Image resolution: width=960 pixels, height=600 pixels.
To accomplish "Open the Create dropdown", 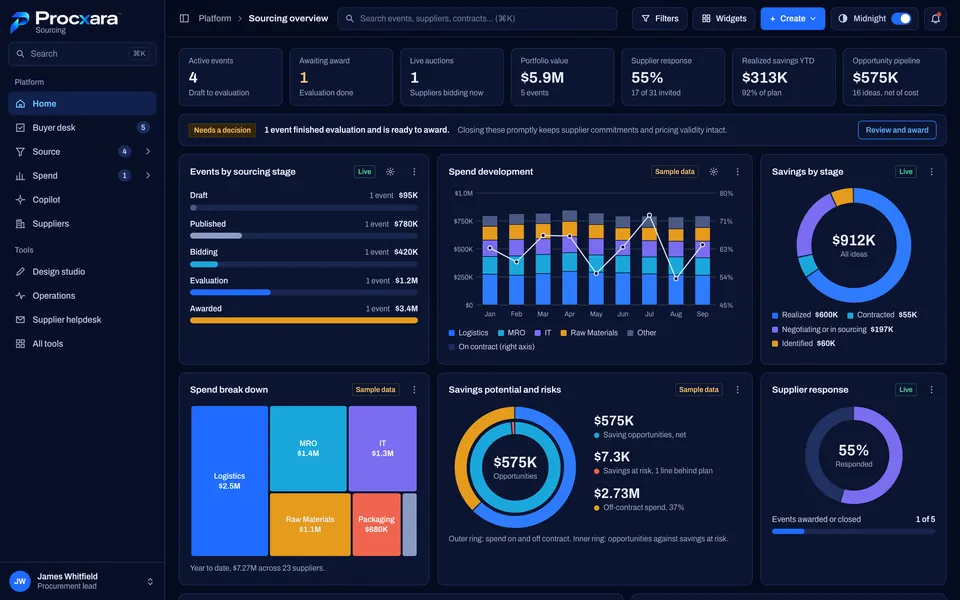I will [792, 18].
